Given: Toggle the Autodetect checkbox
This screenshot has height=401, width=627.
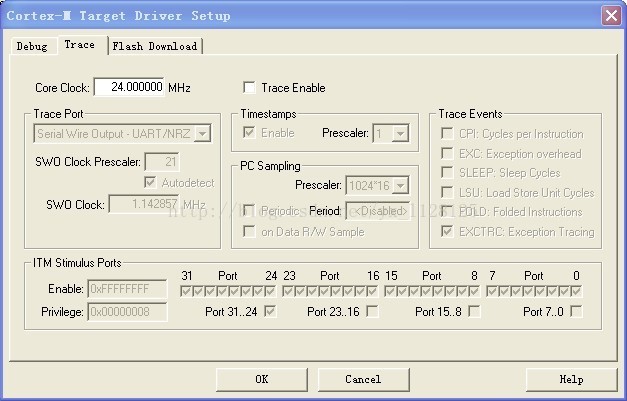Looking at the screenshot, I should pyautogui.click(x=150, y=182).
